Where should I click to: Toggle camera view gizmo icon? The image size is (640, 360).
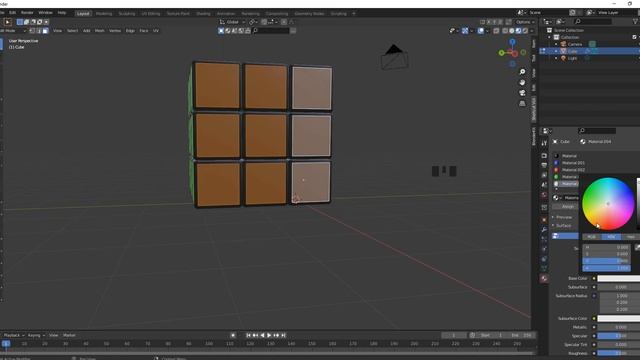point(522,93)
